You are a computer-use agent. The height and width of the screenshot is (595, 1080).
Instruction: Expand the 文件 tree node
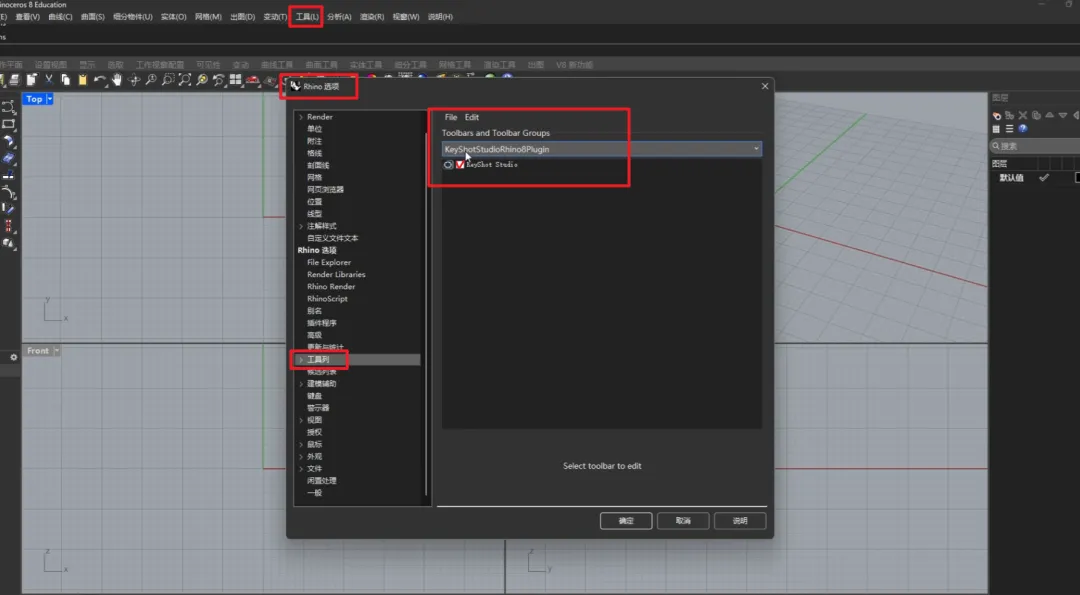tap(300, 468)
